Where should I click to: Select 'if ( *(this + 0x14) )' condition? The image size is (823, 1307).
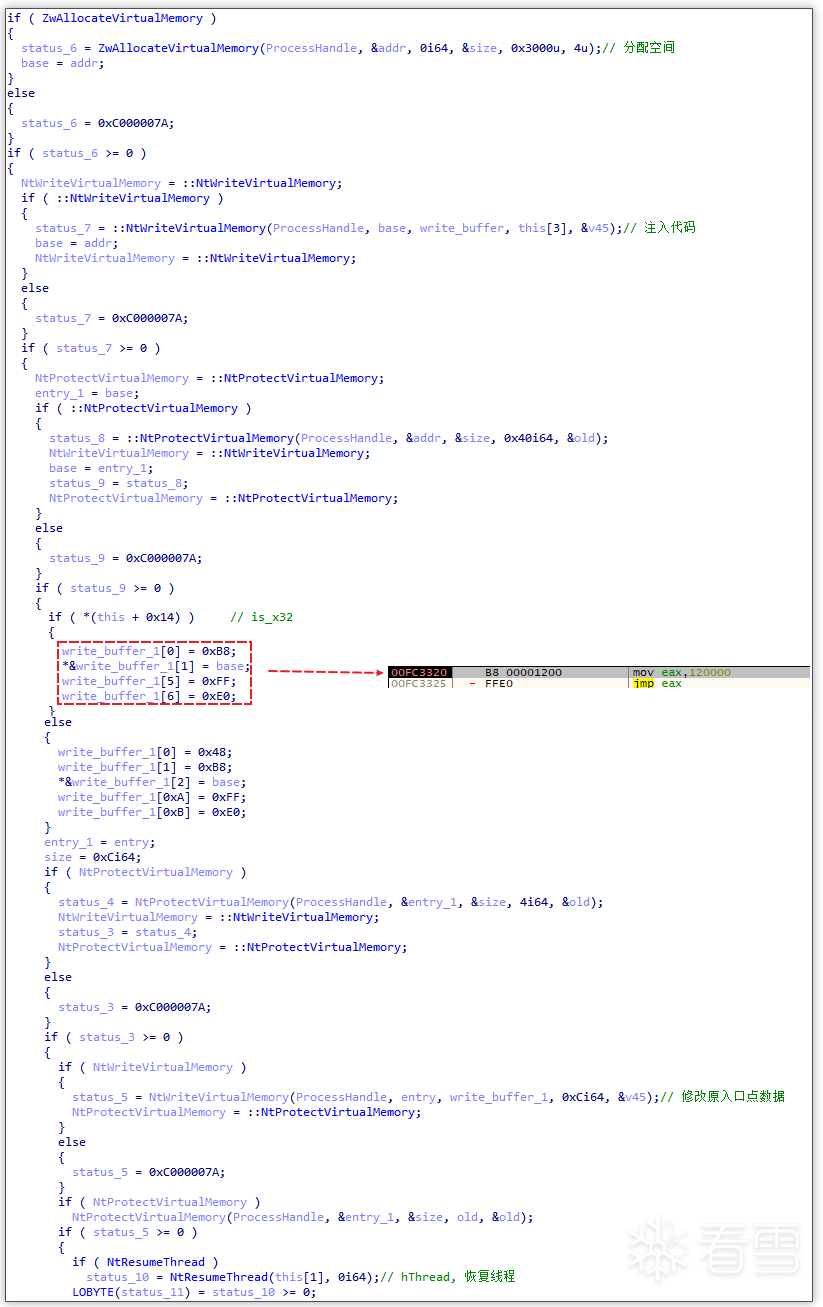122,617
